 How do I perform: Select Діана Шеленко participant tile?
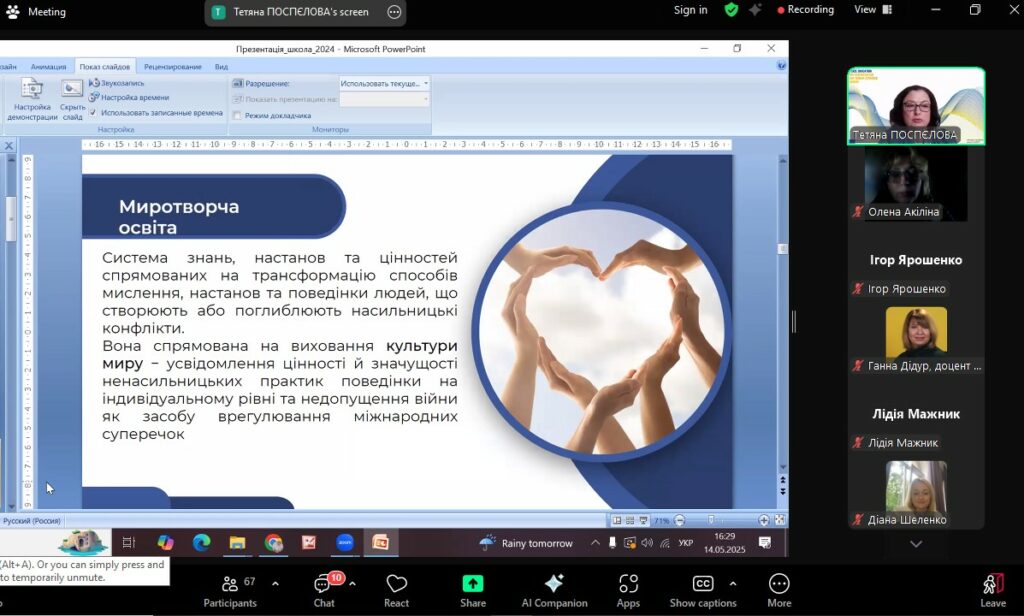click(x=916, y=493)
